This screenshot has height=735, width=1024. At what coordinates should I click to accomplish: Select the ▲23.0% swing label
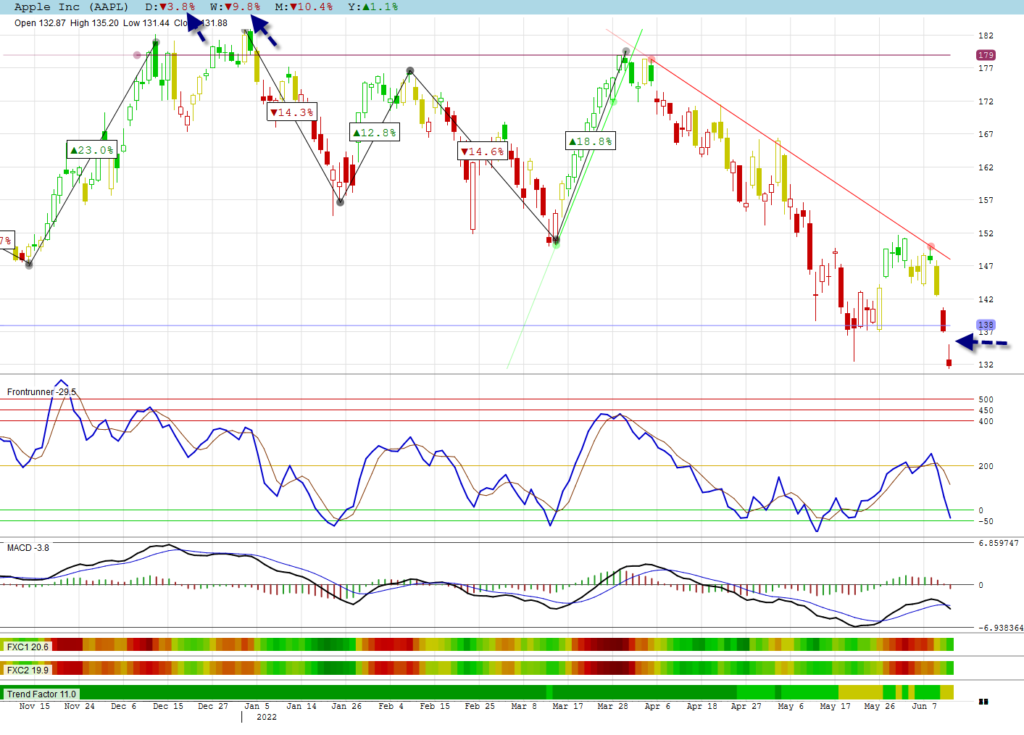[92, 150]
